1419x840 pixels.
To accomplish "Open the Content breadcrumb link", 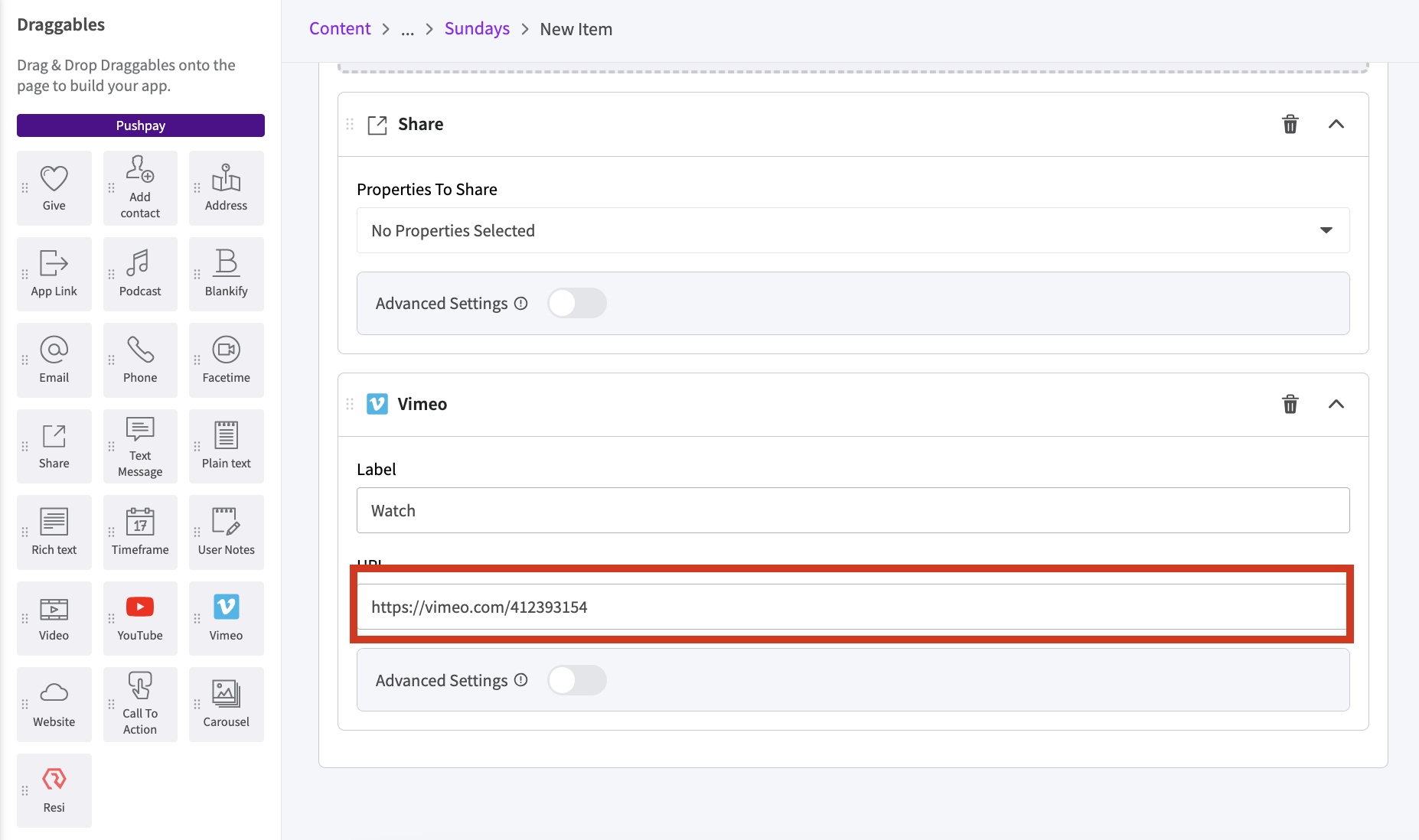I will point(339,28).
